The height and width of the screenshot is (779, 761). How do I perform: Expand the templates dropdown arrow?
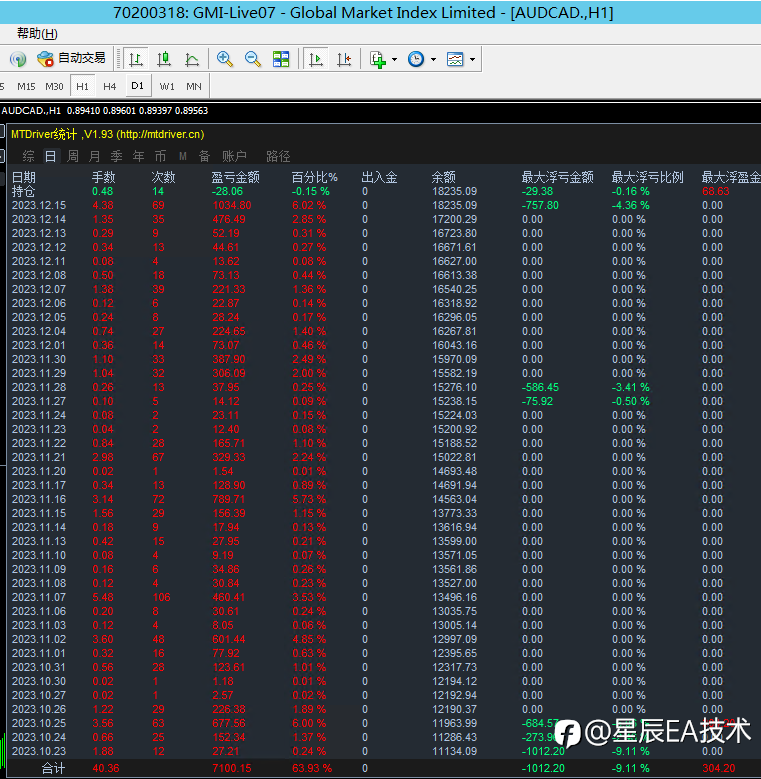472,60
